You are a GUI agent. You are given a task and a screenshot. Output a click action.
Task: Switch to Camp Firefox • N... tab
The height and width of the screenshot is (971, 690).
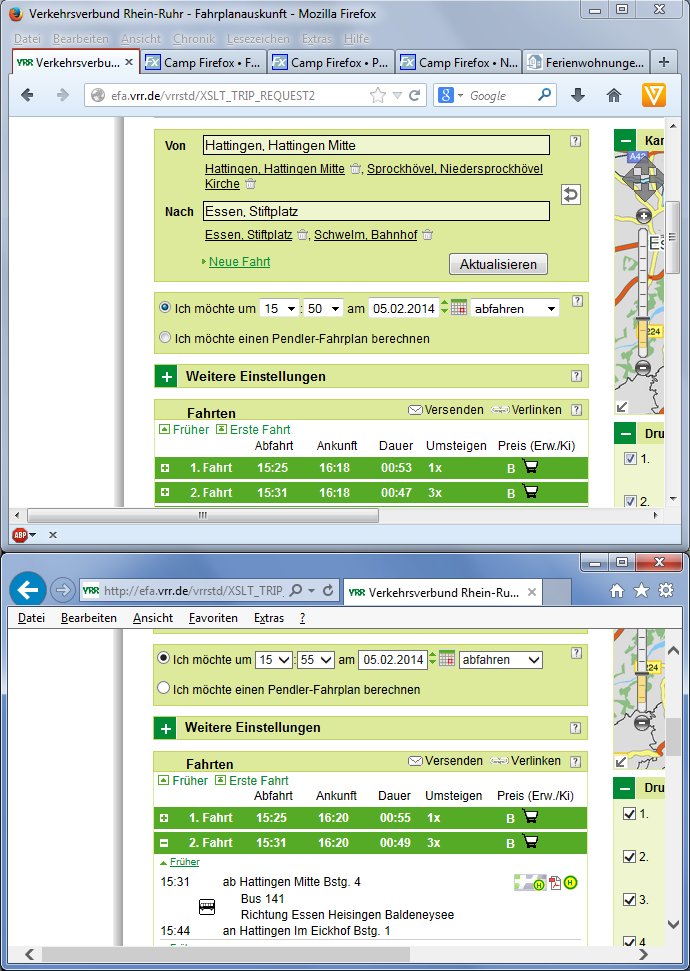459,63
